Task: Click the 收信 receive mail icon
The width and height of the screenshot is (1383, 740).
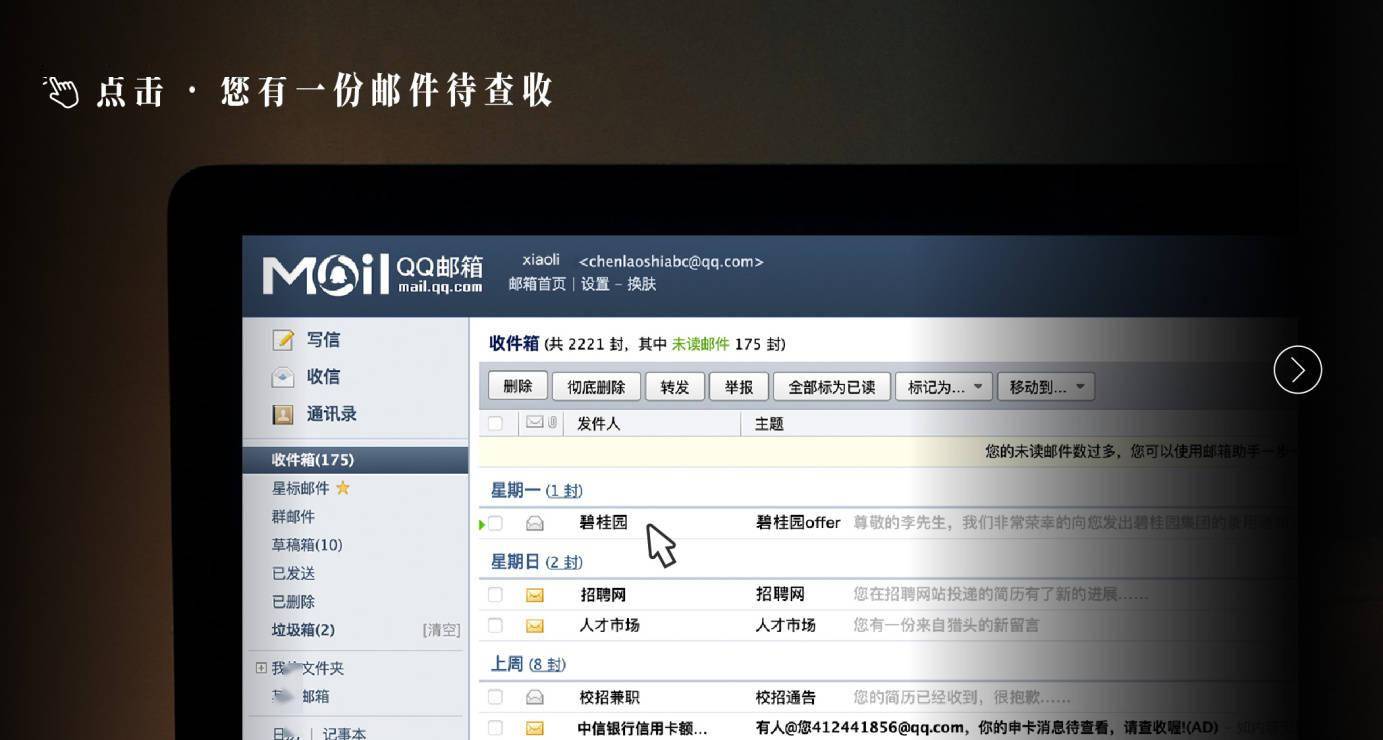Action: pos(284,377)
